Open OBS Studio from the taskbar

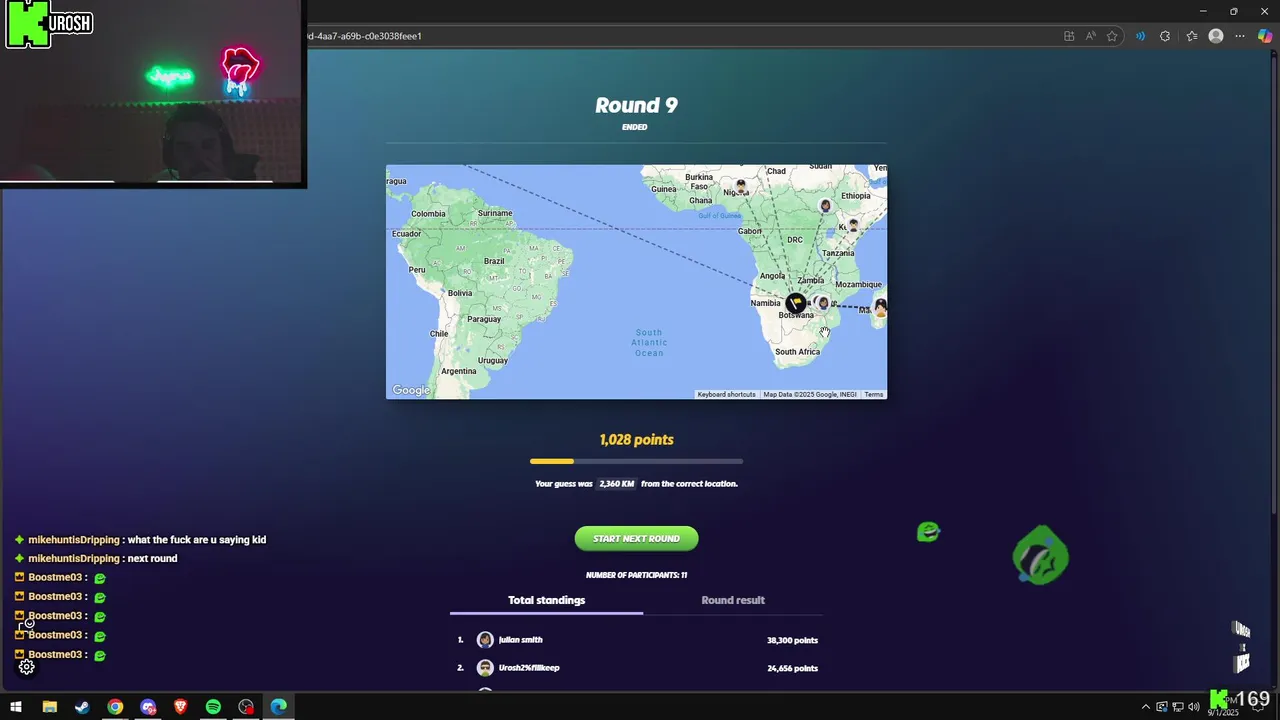pos(246,707)
